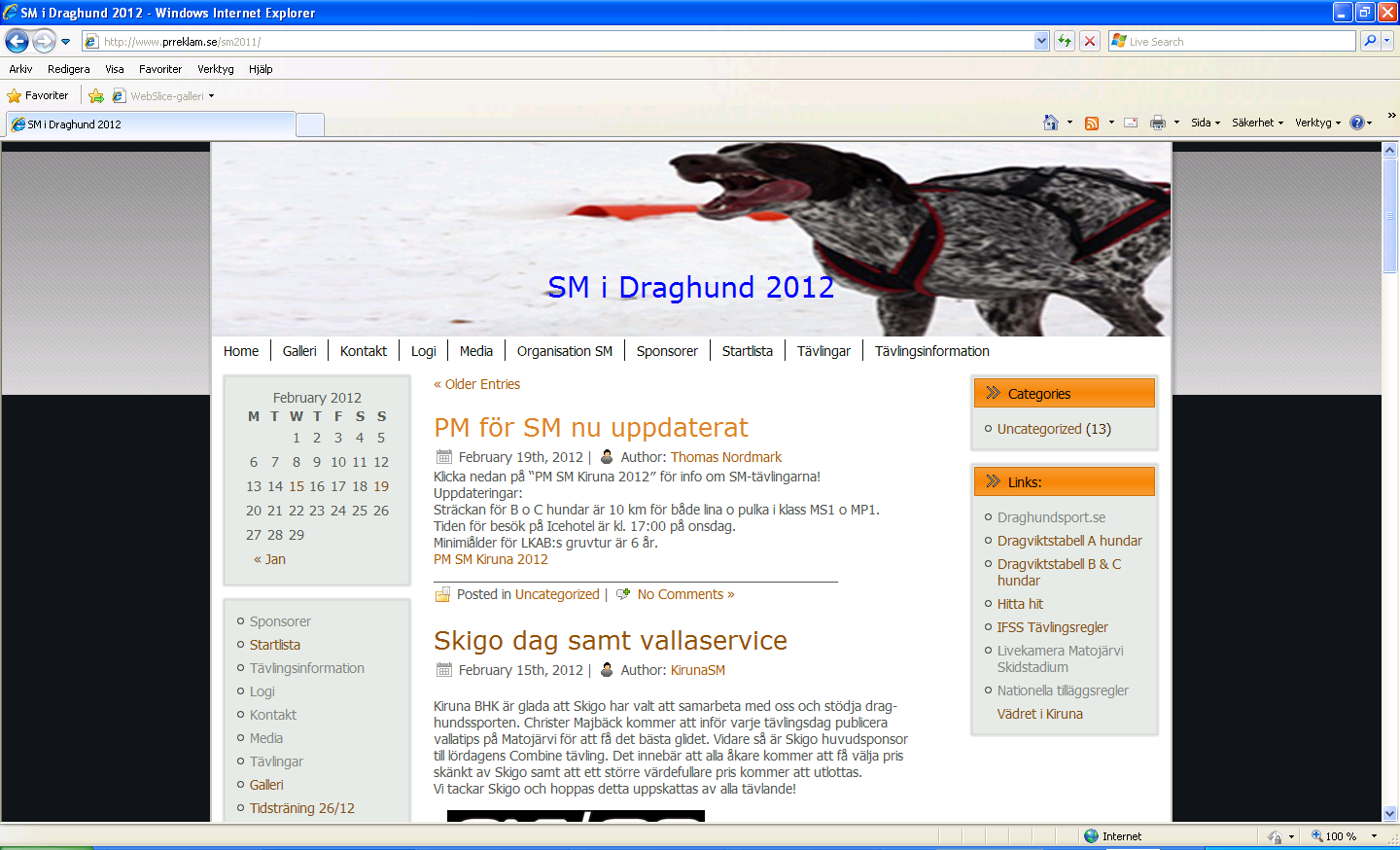Screen dimensions: 1400x850
Task: Open the Arkiv menu
Action: pyautogui.click(x=20, y=69)
